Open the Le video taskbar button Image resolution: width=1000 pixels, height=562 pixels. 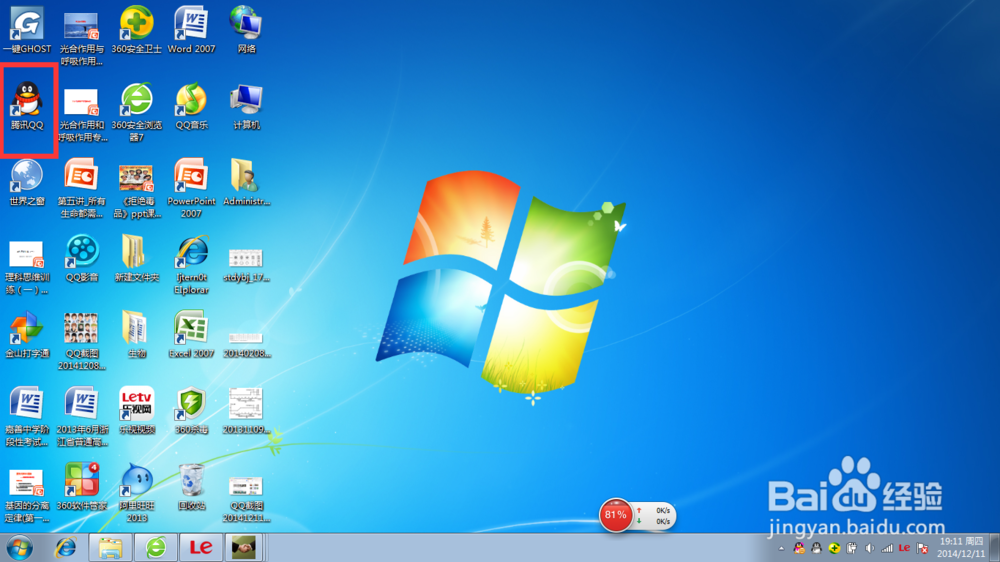click(201, 548)
